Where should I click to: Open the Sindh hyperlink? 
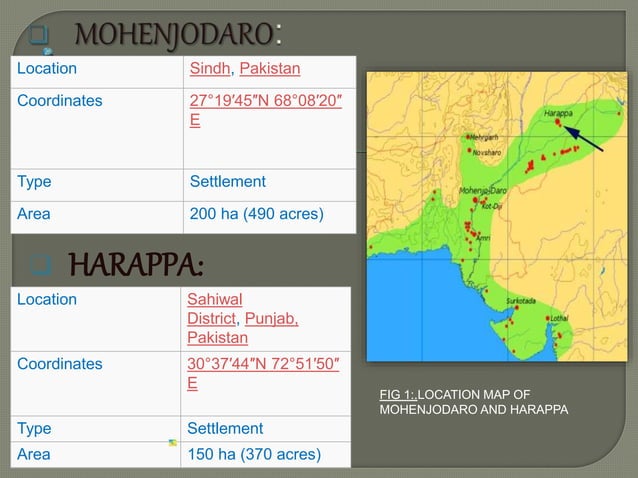[x=210, y=68]
